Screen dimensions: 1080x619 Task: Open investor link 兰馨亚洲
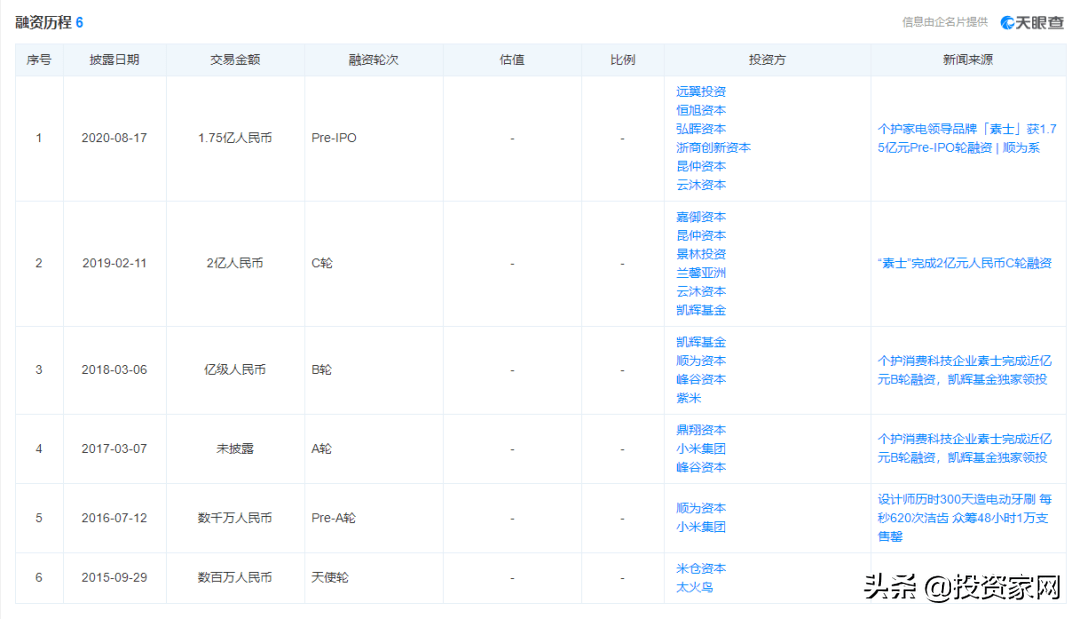coord(700,273)
